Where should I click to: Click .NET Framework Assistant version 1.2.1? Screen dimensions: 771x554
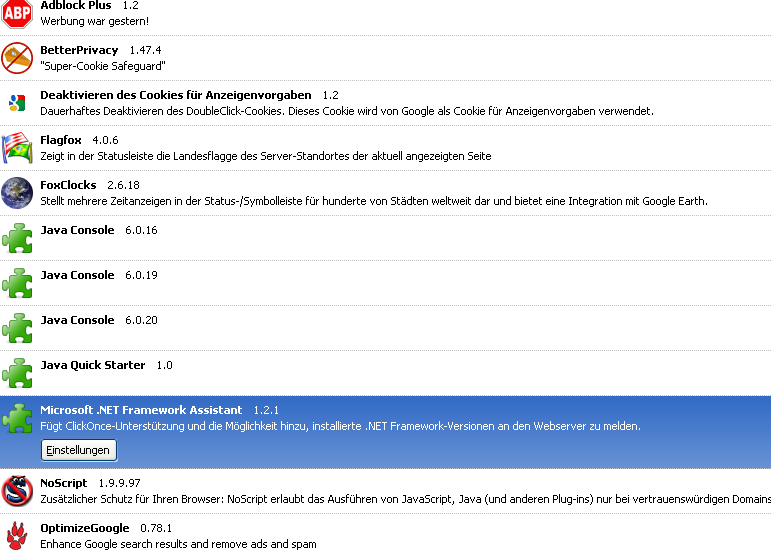tap(266, 410)
